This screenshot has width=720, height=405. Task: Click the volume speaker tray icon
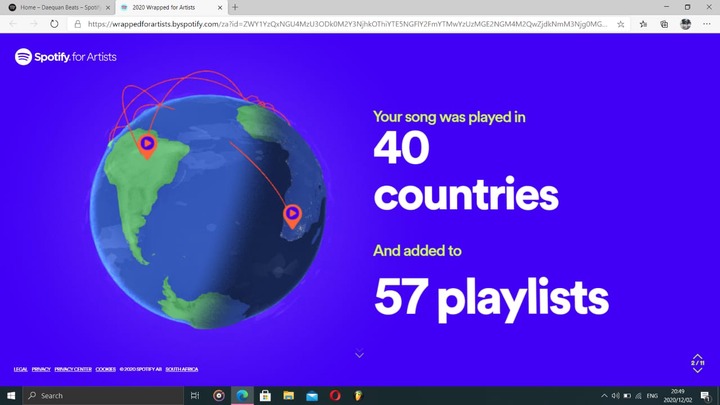pos(616,395)
